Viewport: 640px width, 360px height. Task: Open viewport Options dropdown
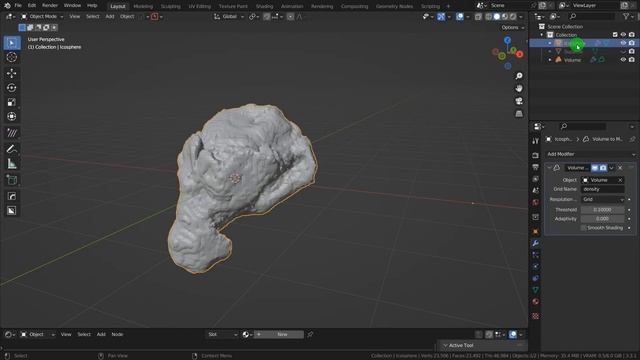[x=512, y=27]
